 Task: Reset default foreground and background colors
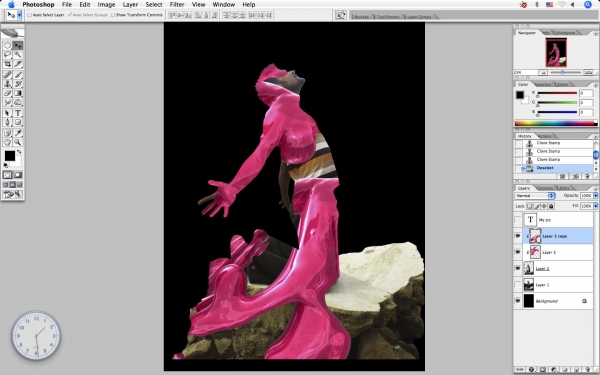click(x=5, y=165)
